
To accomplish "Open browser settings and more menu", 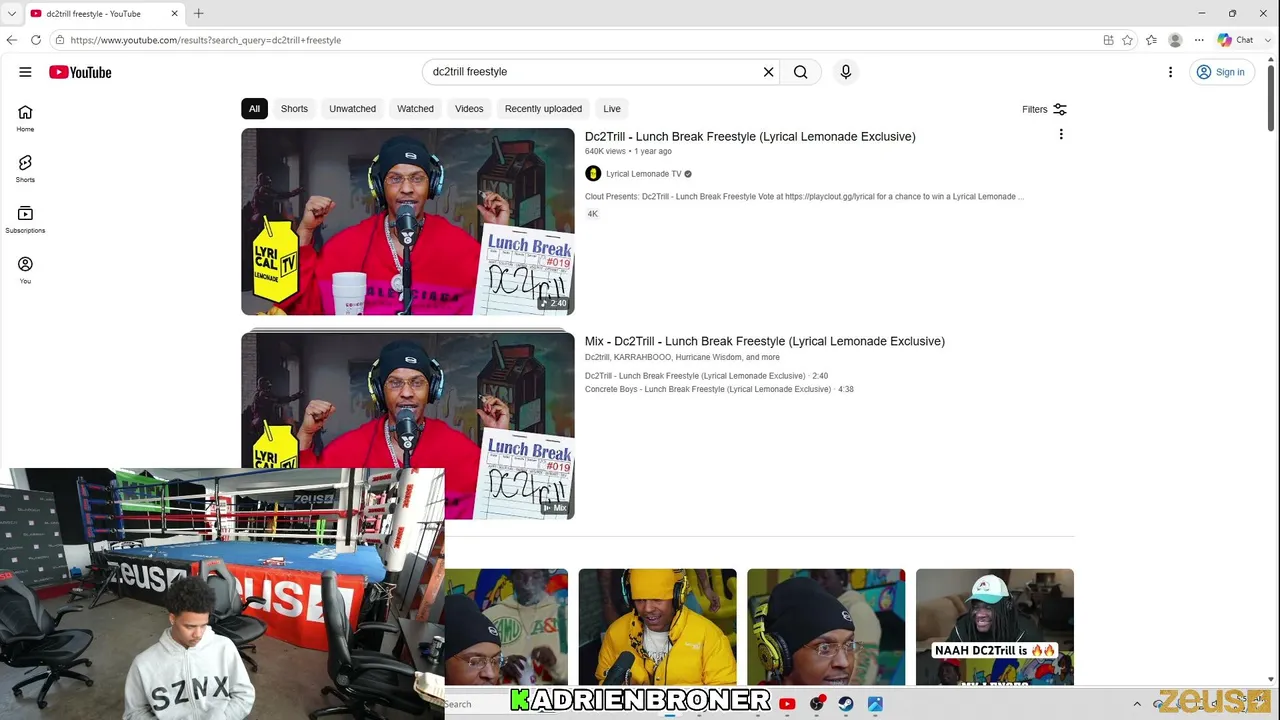I will click(1199, 40).
